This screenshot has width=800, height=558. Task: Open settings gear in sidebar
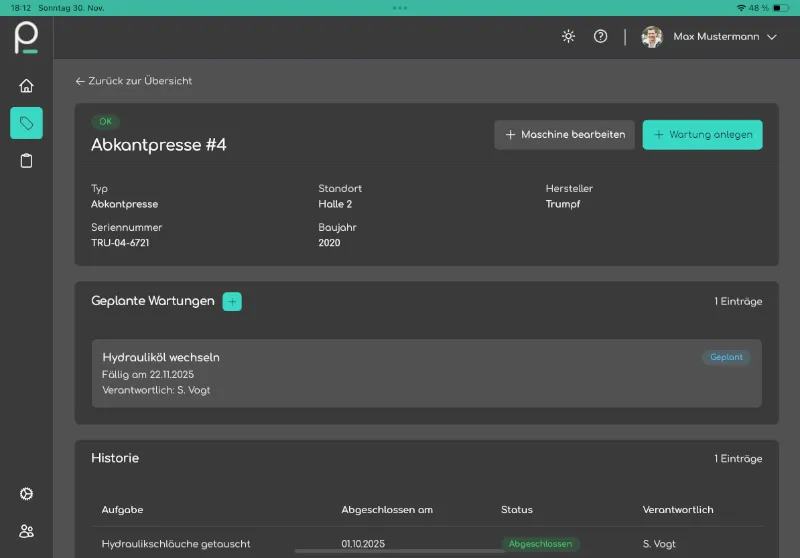[26, 493]
